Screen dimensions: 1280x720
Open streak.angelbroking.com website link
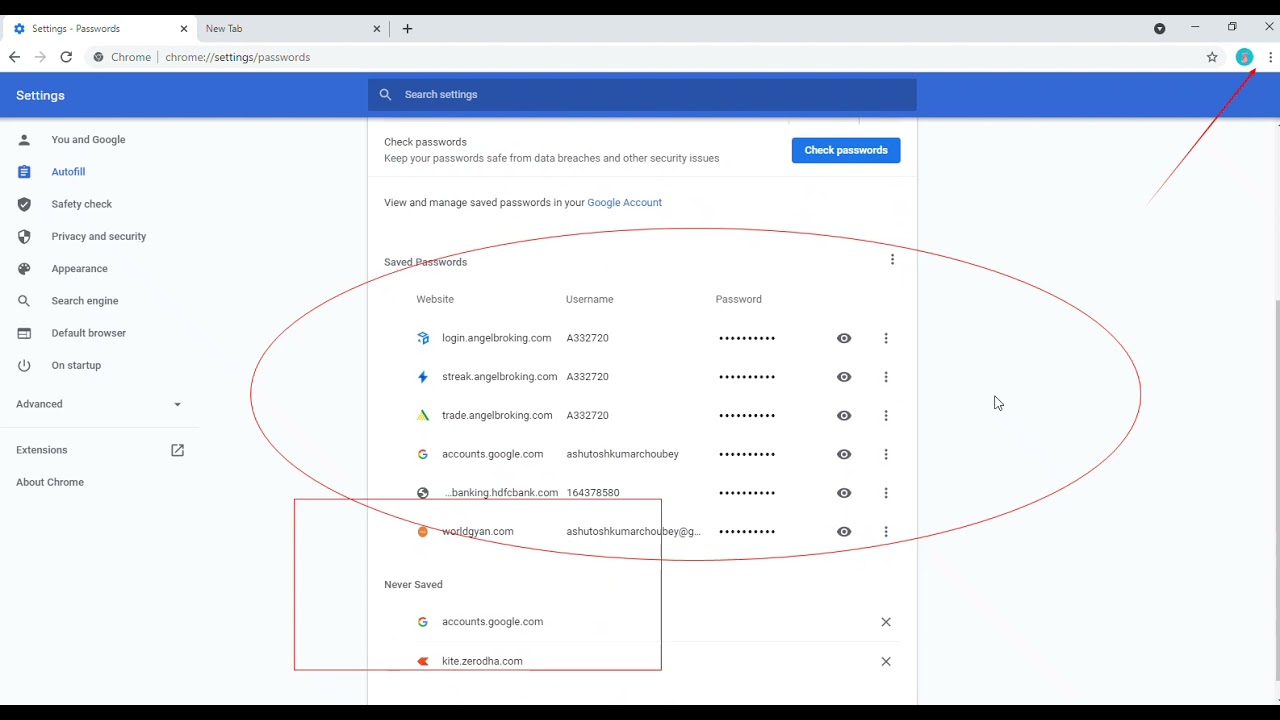tap(499, 377)
